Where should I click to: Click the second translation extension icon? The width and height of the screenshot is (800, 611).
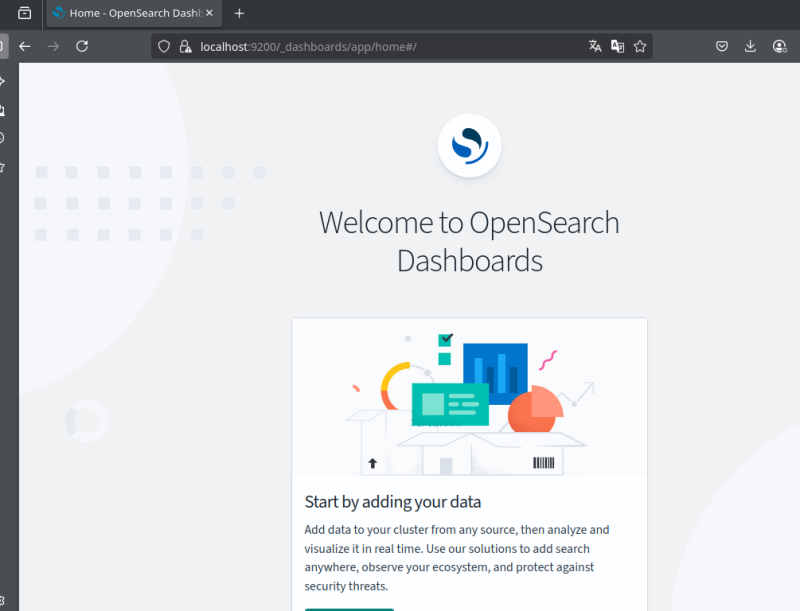point(617,46)
